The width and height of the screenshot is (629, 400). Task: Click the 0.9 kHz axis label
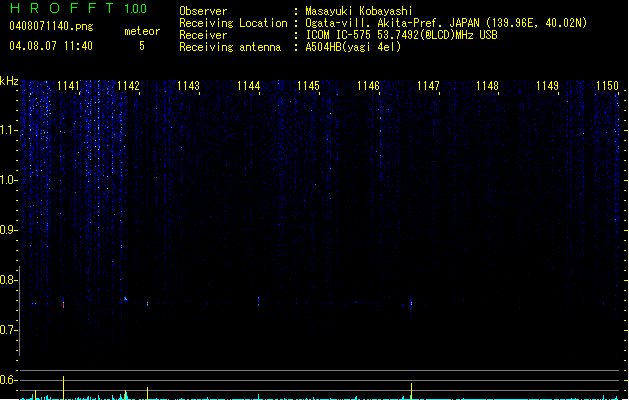coord(8,230)
